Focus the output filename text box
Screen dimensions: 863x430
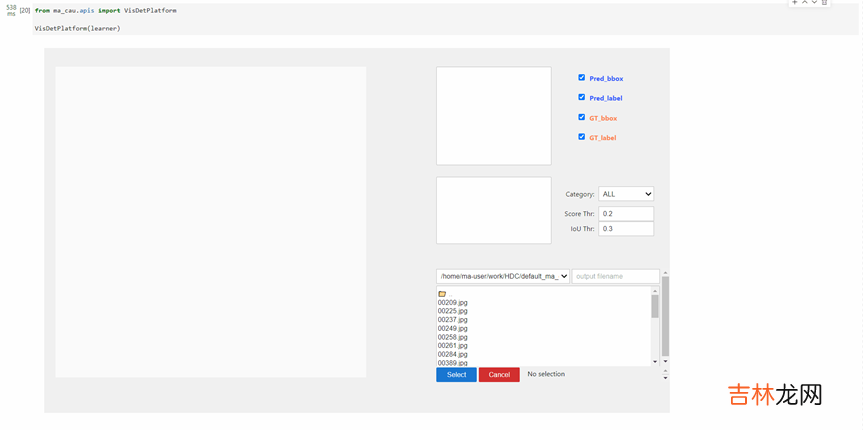(x=615, y=276)
